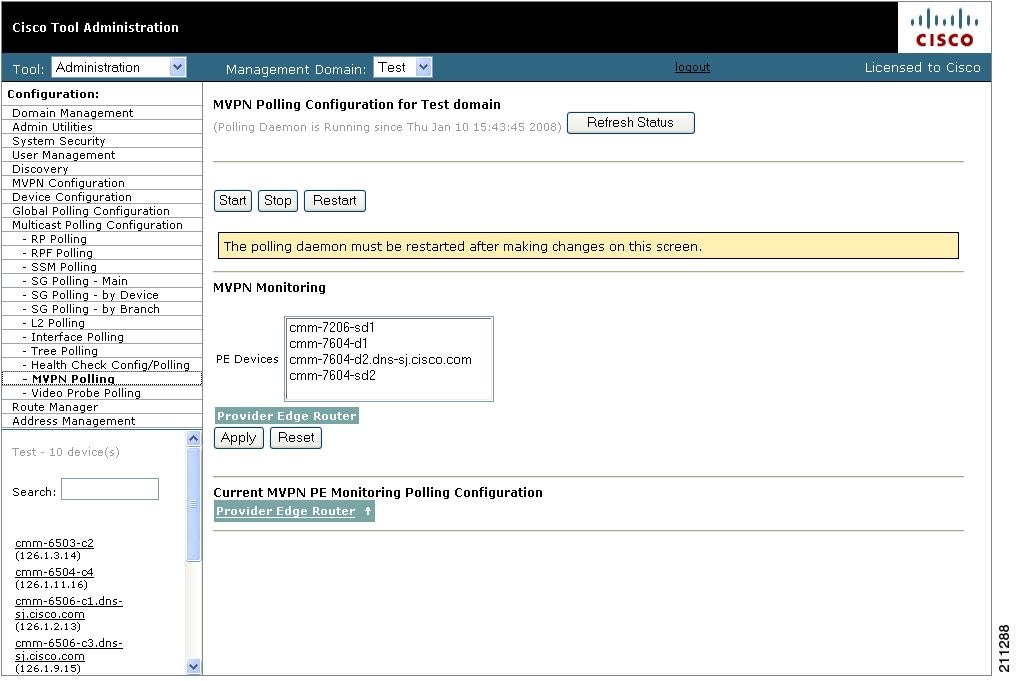This screenshot has width=1017, height=681.
Task: Click the Apply button
Action: coord(238,438)
